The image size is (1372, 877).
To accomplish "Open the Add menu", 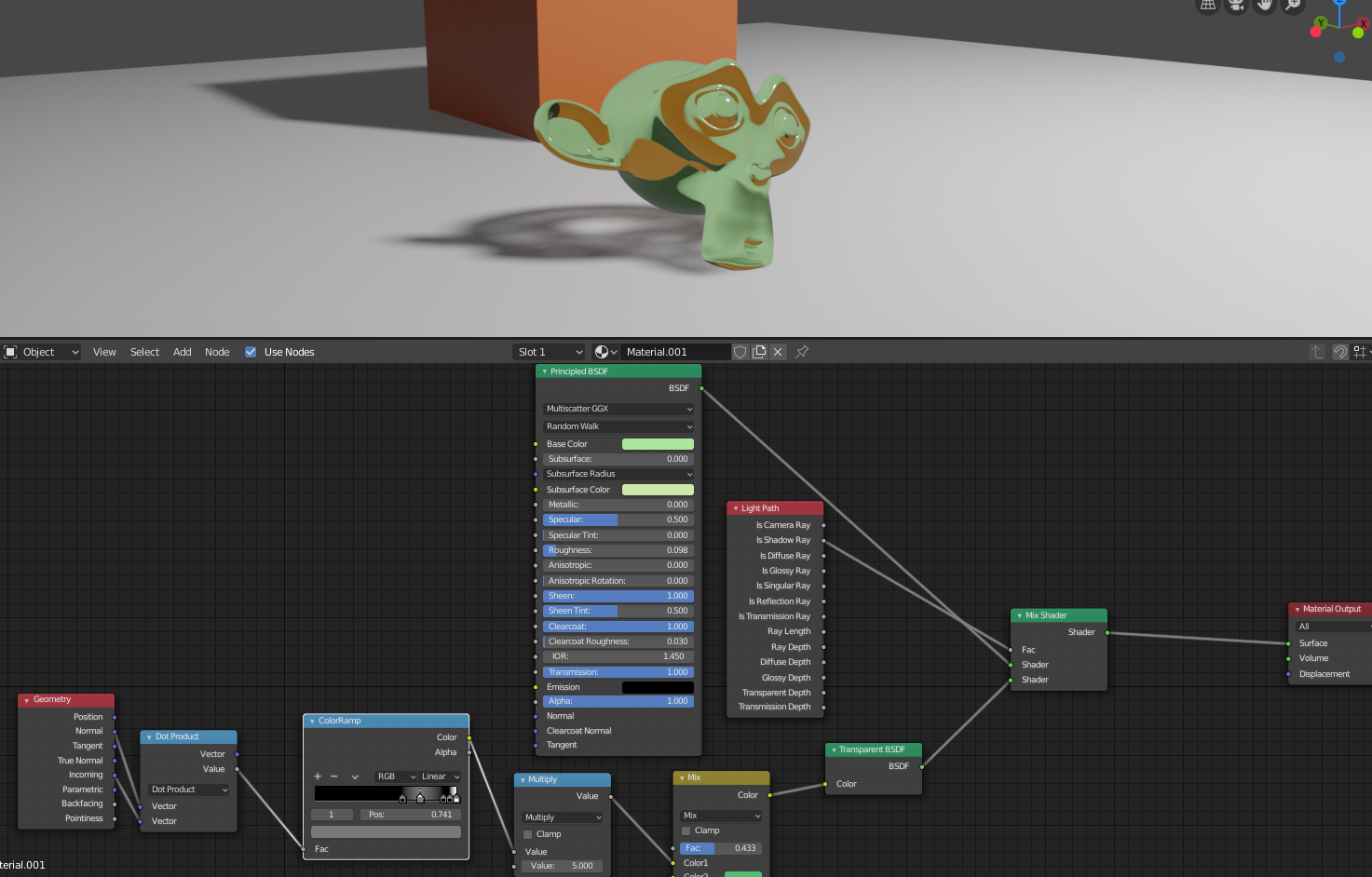I will 182,352.
